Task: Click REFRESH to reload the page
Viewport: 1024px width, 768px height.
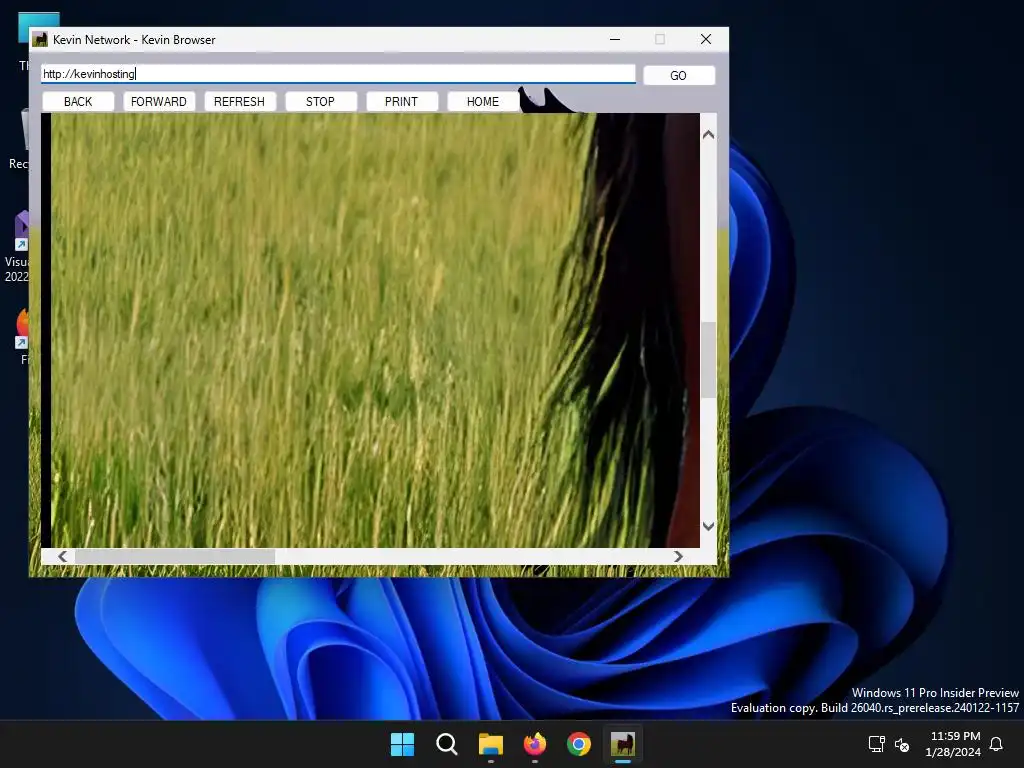Action: pos(240,101)
